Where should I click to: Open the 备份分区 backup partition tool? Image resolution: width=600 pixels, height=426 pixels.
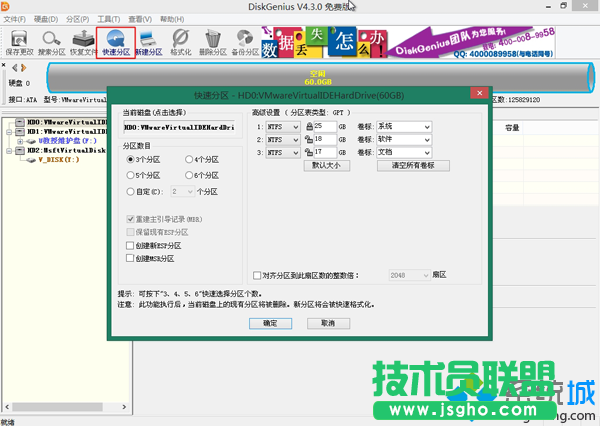coord(245,42)
